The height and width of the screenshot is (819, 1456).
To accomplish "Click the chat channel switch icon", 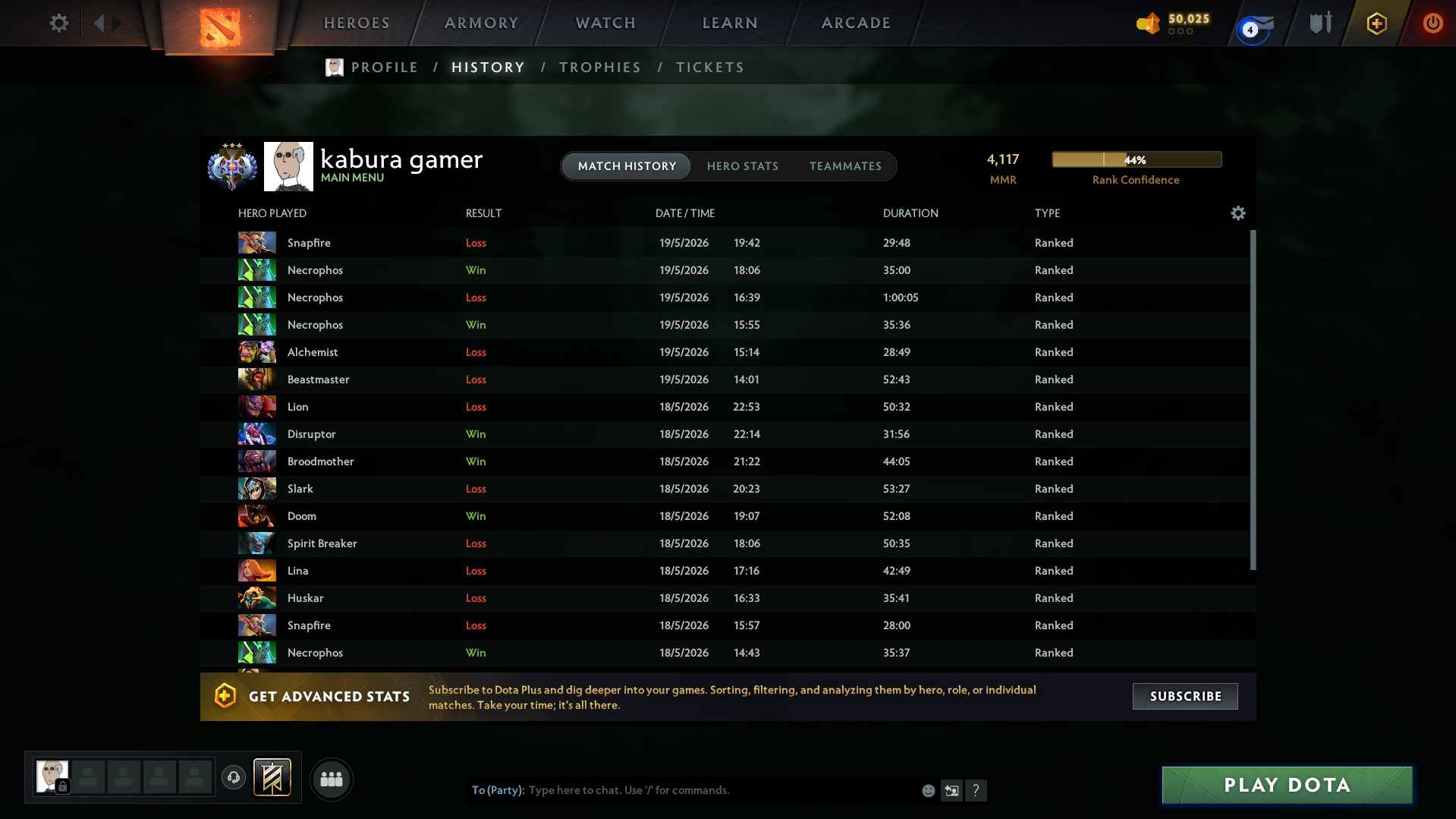I will point(951,790).
